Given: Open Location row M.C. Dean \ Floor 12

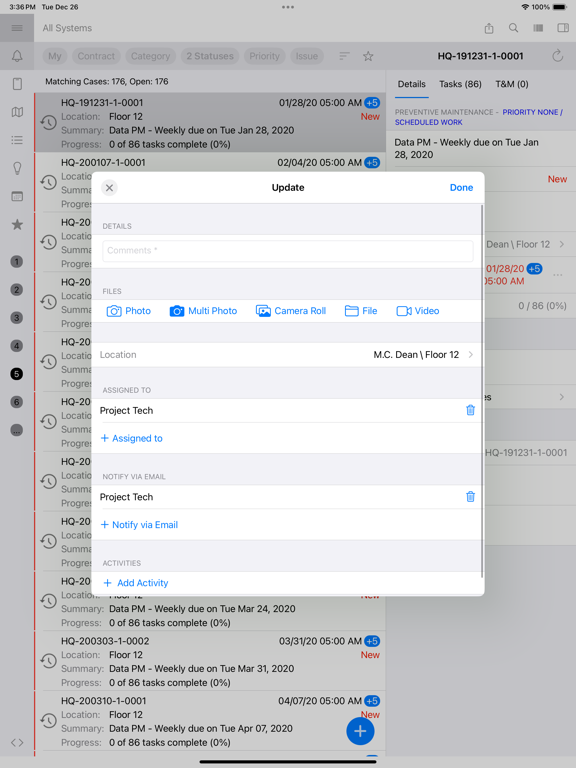Looking at the screenshot, I should click(287, 355).
